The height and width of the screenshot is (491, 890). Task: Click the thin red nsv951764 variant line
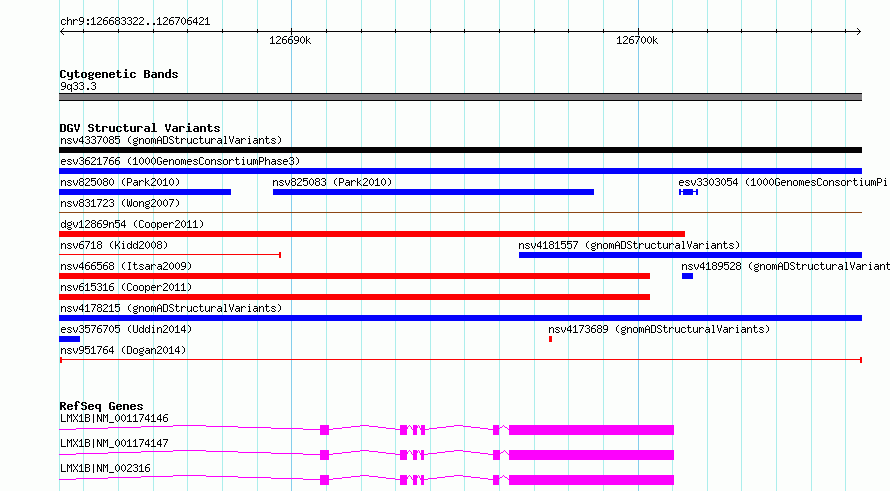pos(460,360)
